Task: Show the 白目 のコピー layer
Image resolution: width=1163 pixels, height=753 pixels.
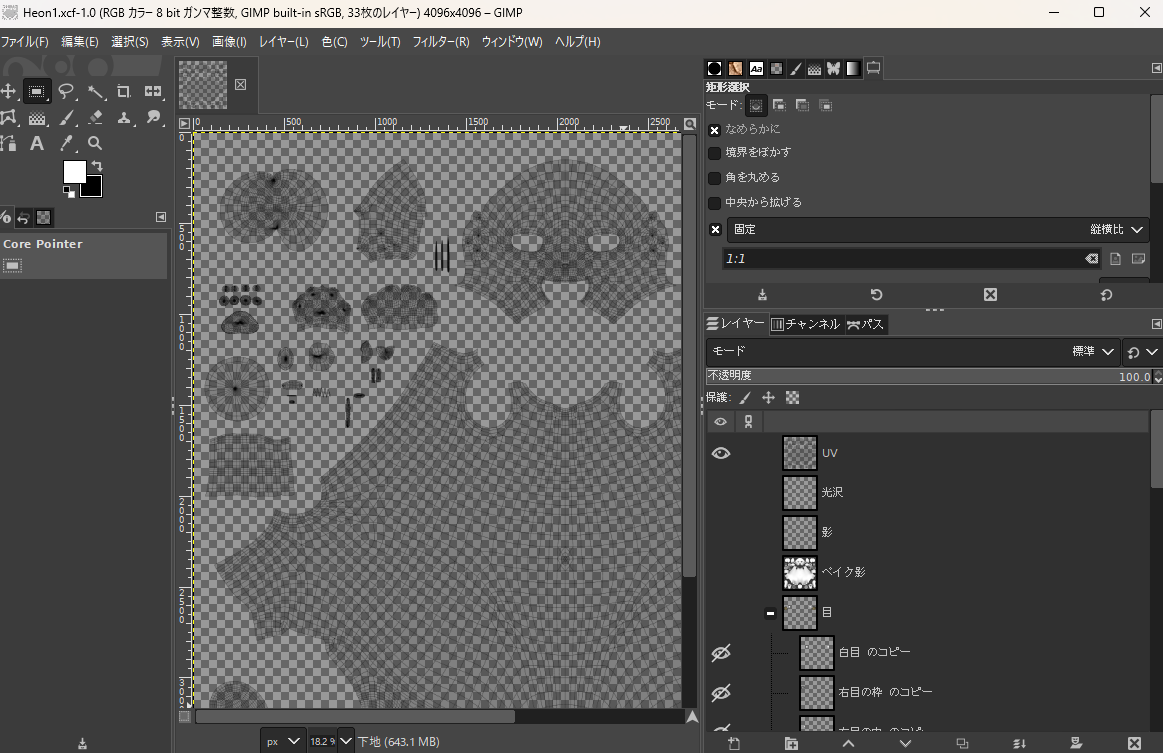Action: click(x=721, y=653)
